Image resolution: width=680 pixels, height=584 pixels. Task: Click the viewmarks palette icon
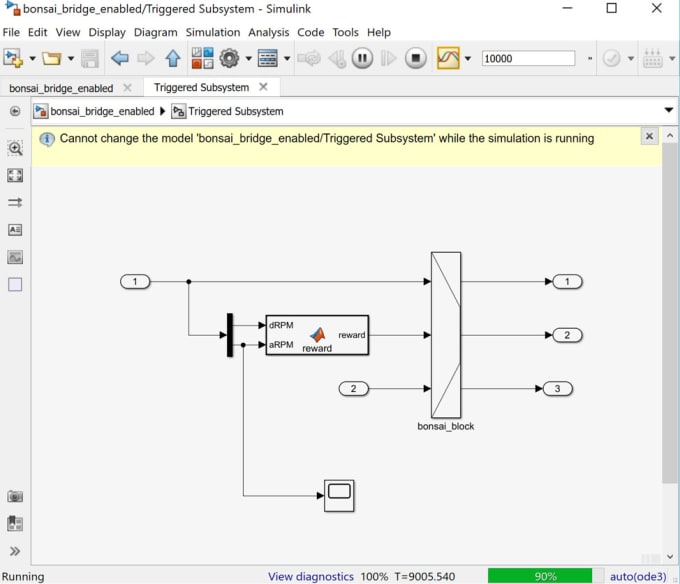[x=15, y=523]
